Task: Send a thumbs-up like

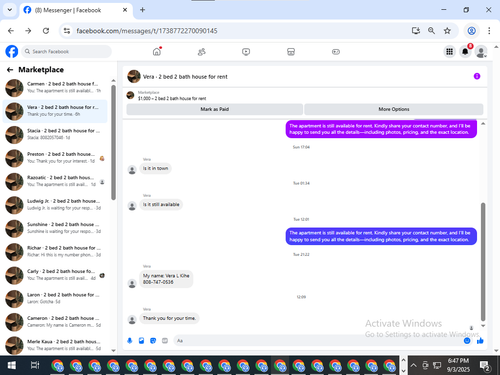Action: pyautogui.click(x=480, y=340)
